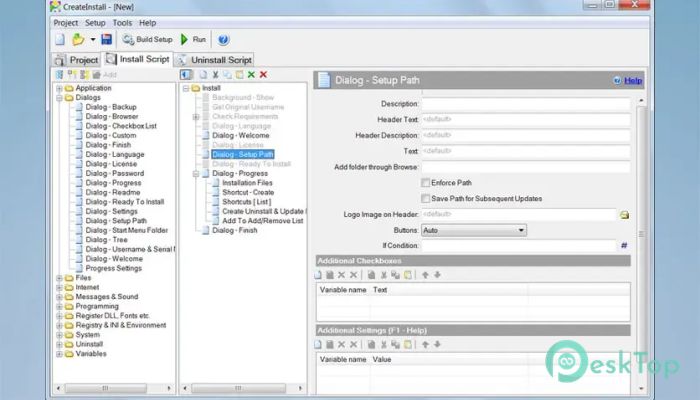Expand the Application folder
Screen dimensions: 700x400
click(x=59, y=88)
